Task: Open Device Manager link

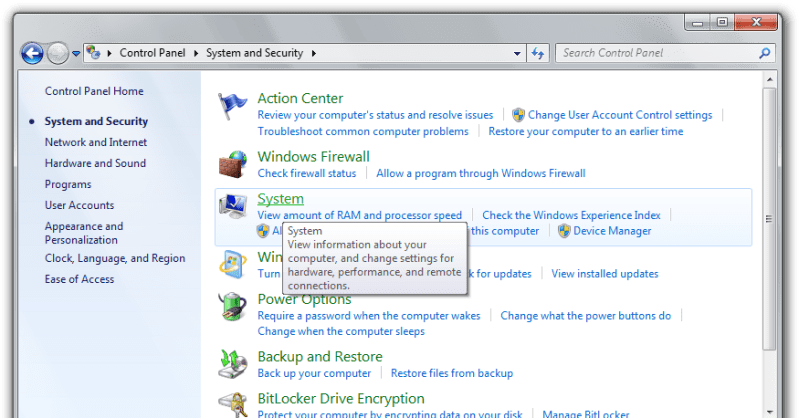Action: click(612, 231)
